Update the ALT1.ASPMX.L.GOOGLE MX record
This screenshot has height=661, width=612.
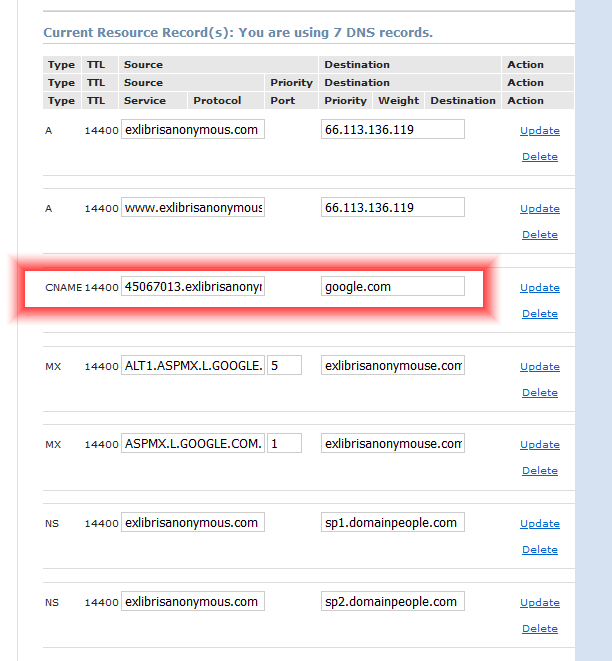540,367
